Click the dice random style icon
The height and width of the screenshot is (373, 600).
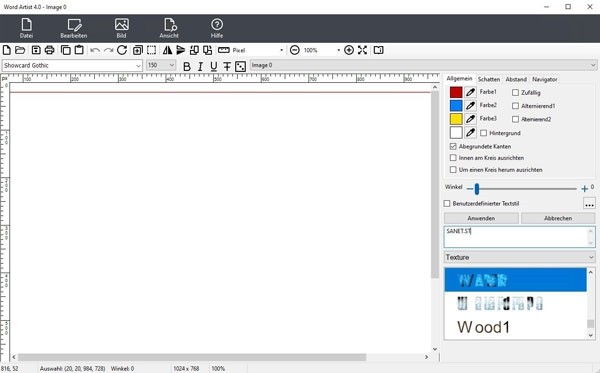pos(240,67)
